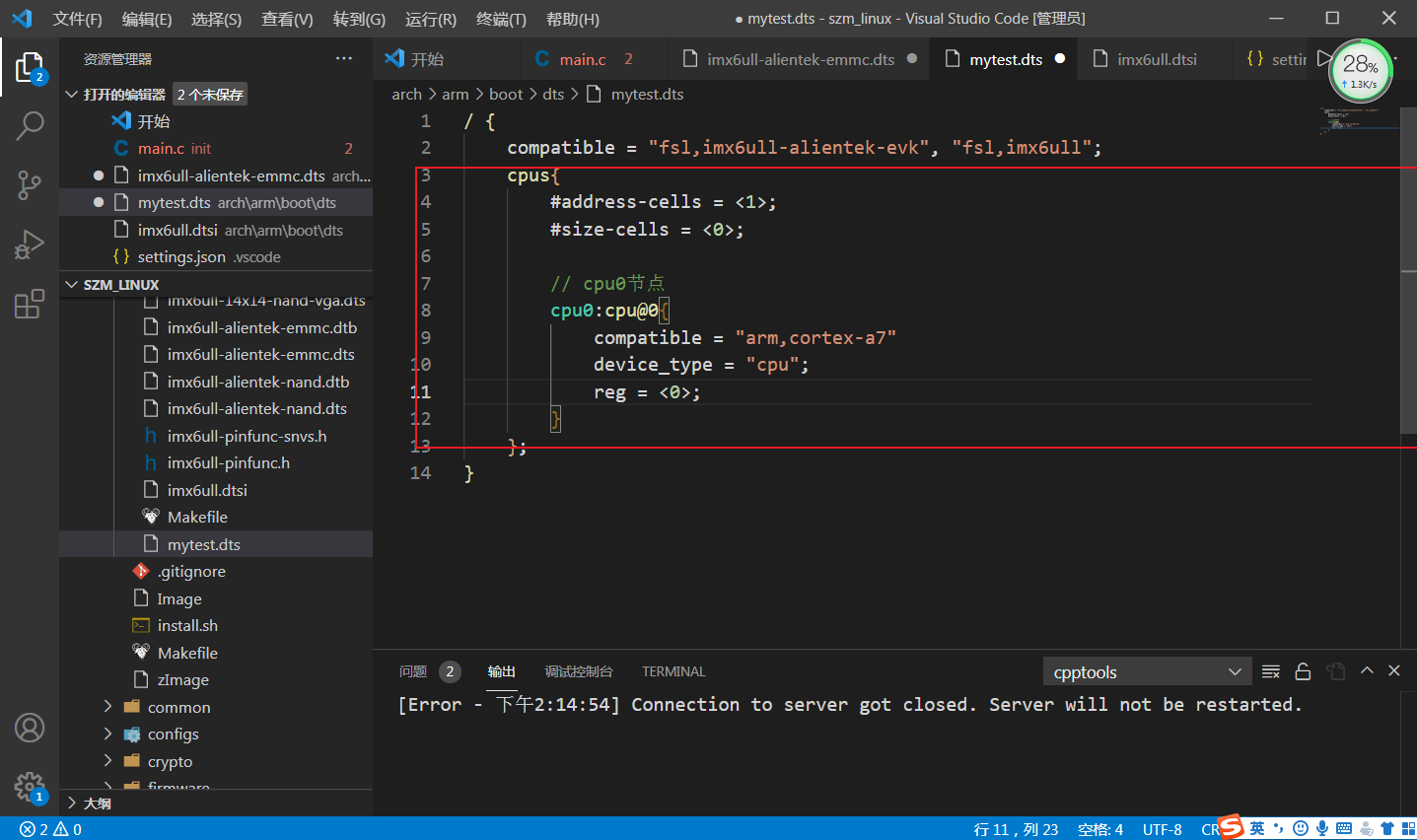The width and height of the screenshot is (1417, 840).
Task: Click the boot breadcrumb segment
Action: point(506,95)
